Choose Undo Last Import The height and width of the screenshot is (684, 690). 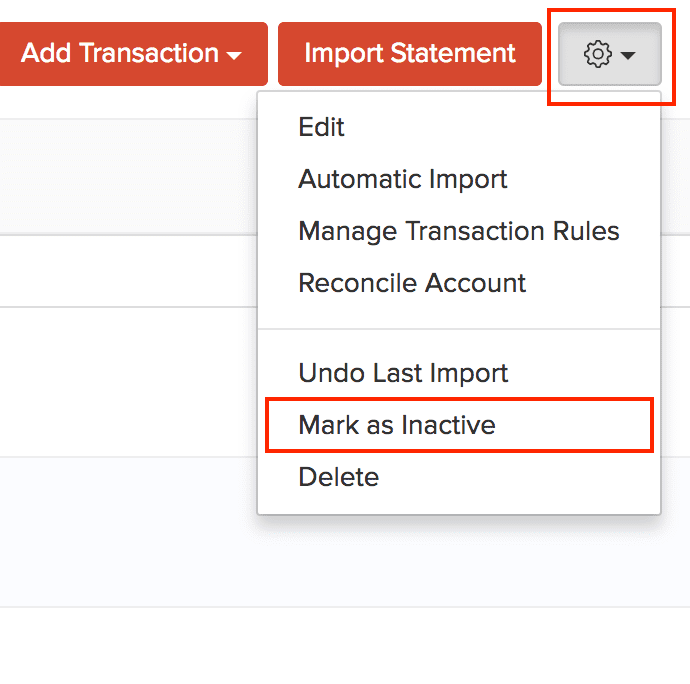(403, 373)
